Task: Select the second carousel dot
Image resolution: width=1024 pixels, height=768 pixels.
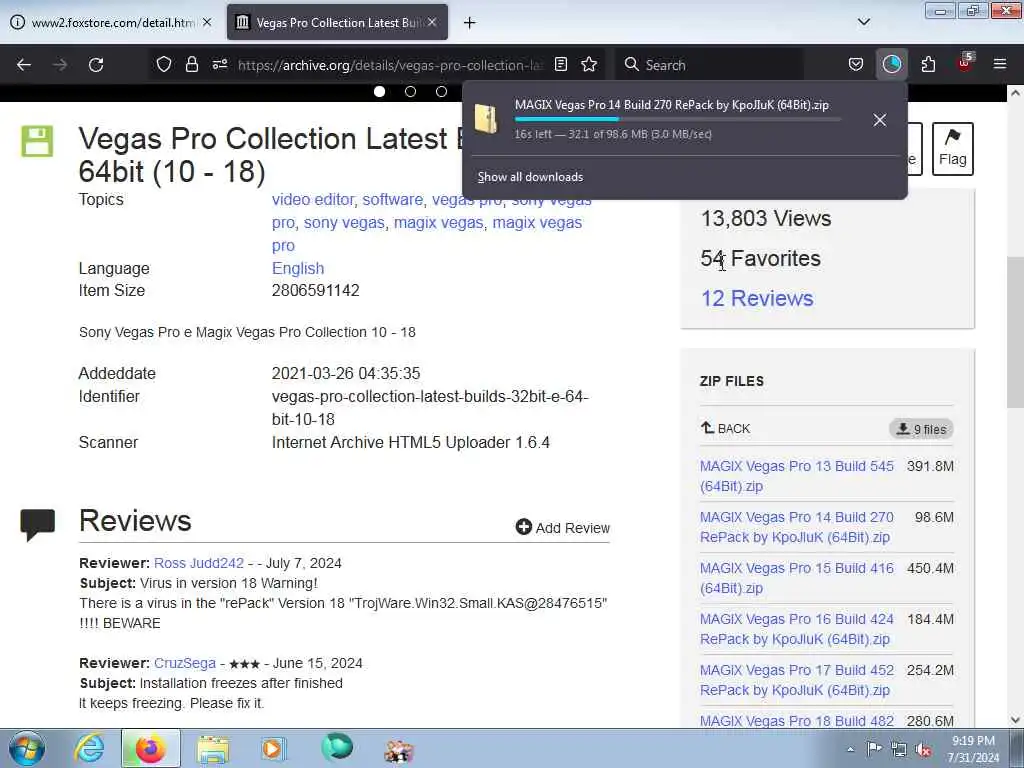Action: coord(410,91)
